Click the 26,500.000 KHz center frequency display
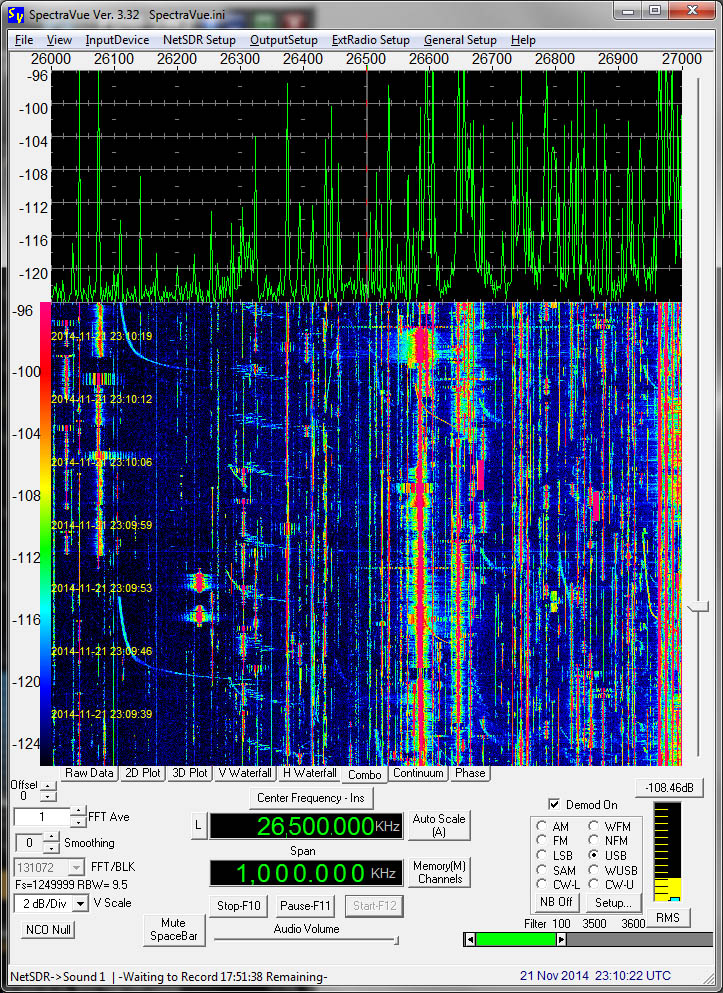Viewport: 723px width, 993px height. [x=306, y=826]
